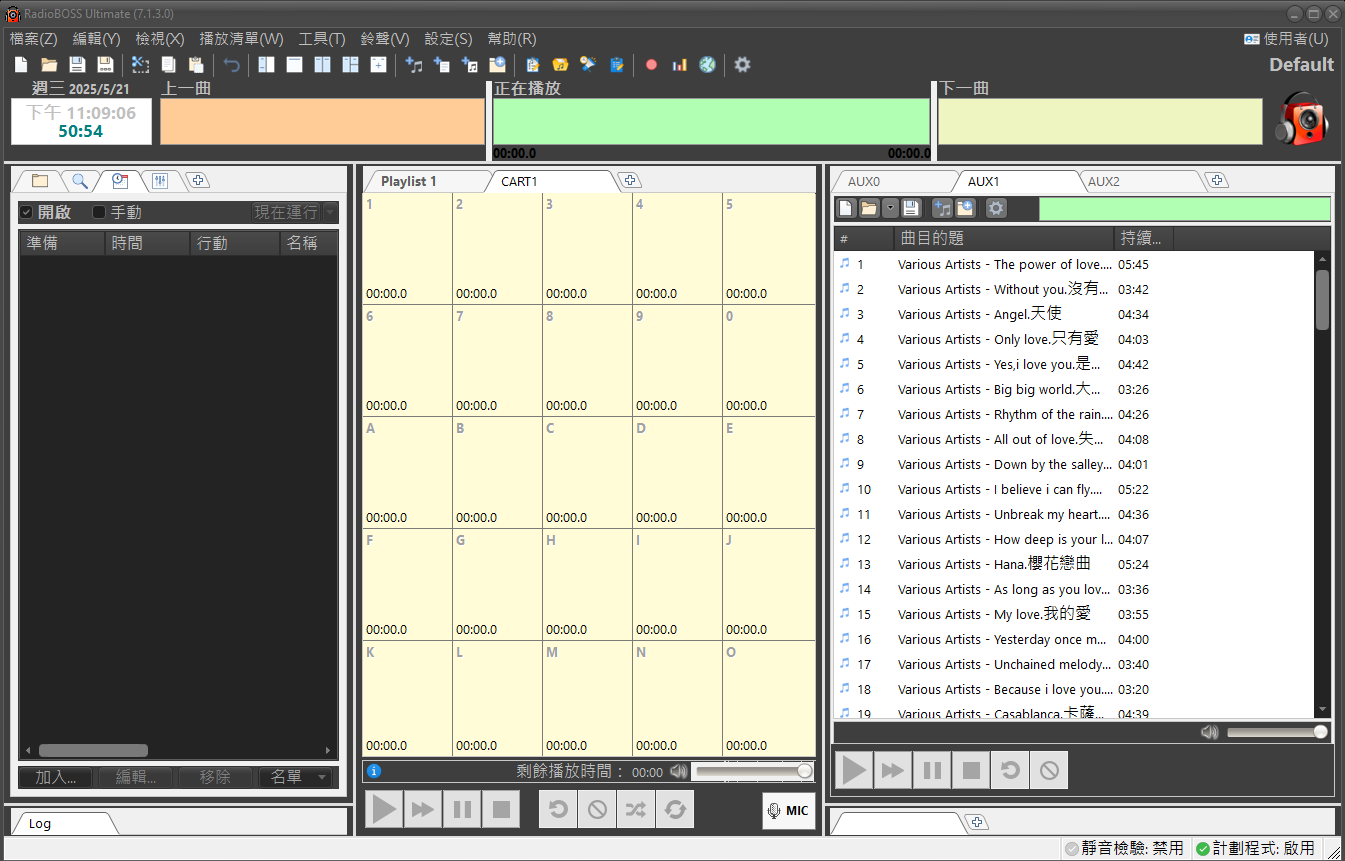The width and height of the screenshot is (1345, 861).
Task: Open the 使用者(U) user dropdown menu
Action: [x=1286, y=39]
